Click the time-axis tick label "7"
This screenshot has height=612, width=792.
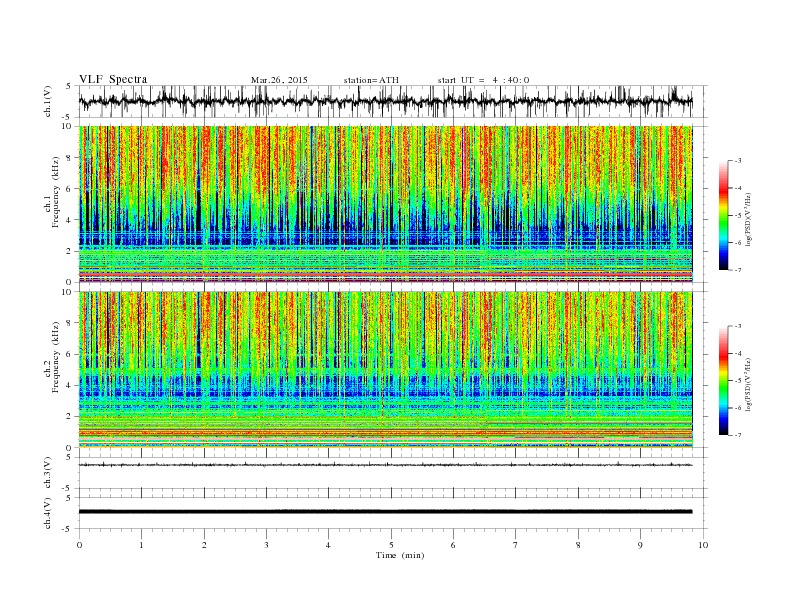pos(516,545)
